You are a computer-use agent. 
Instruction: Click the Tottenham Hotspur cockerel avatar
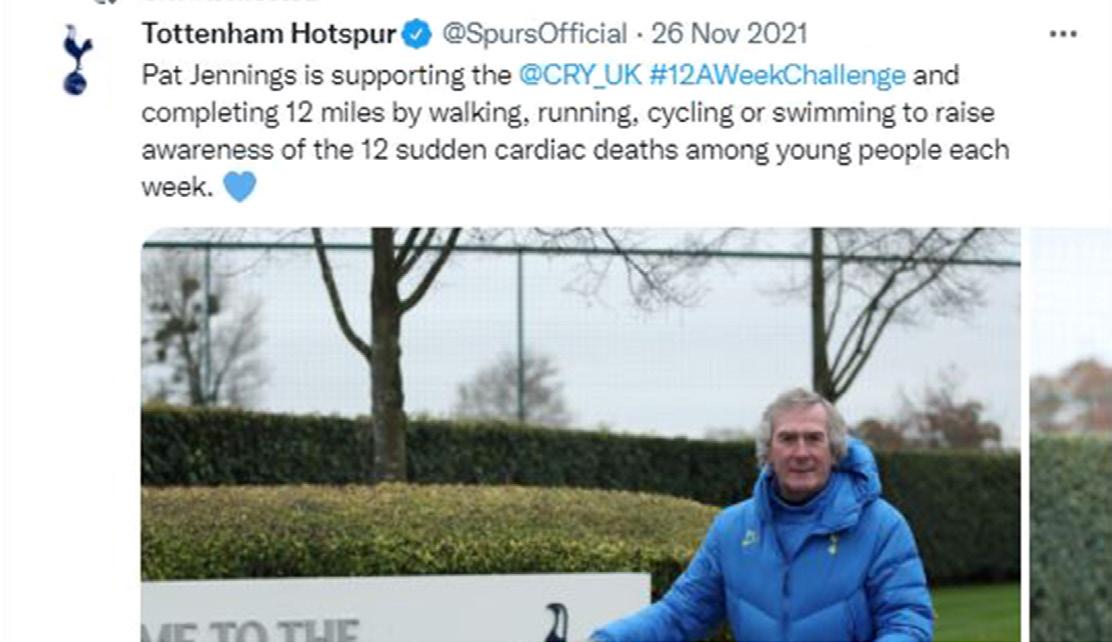(76, 60)
